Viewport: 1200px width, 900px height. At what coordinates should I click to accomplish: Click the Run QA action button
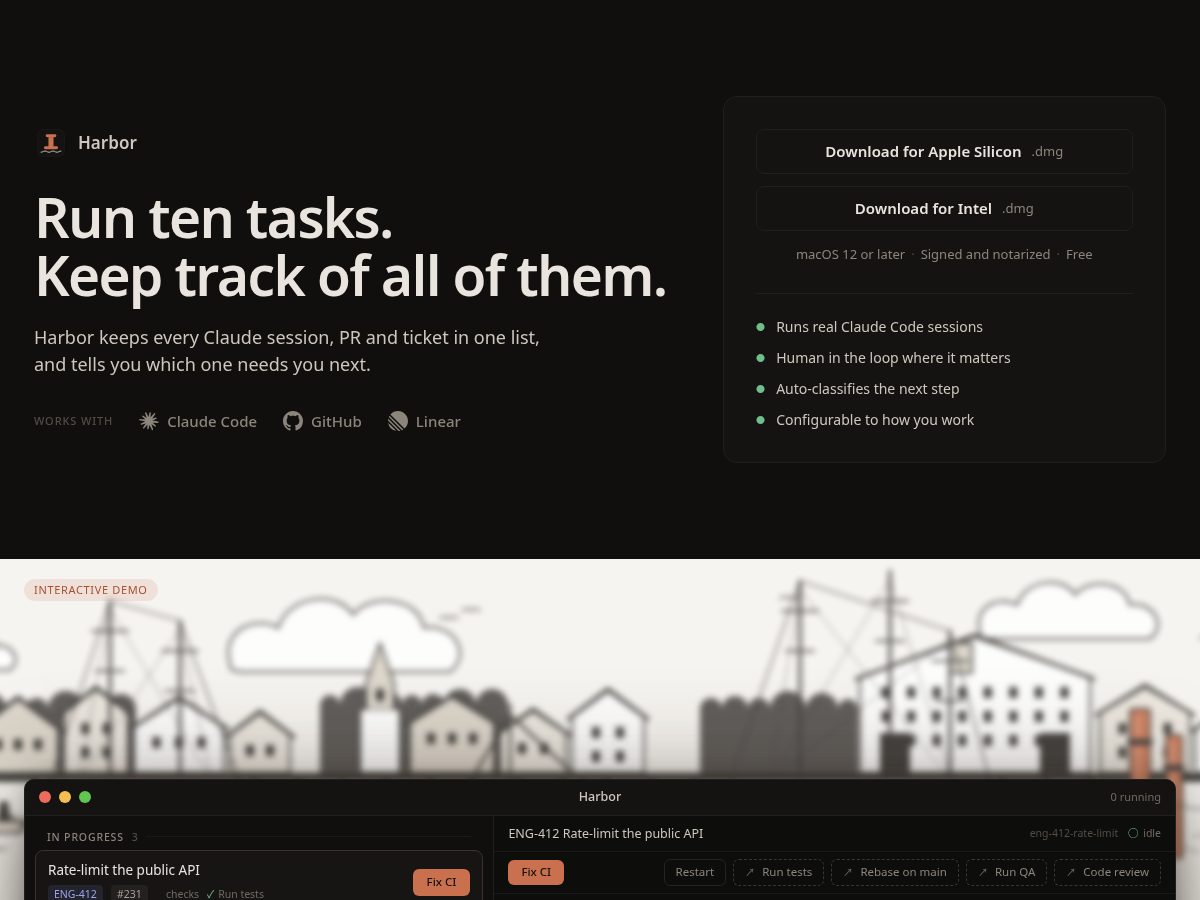click(x=1006, y=872)
